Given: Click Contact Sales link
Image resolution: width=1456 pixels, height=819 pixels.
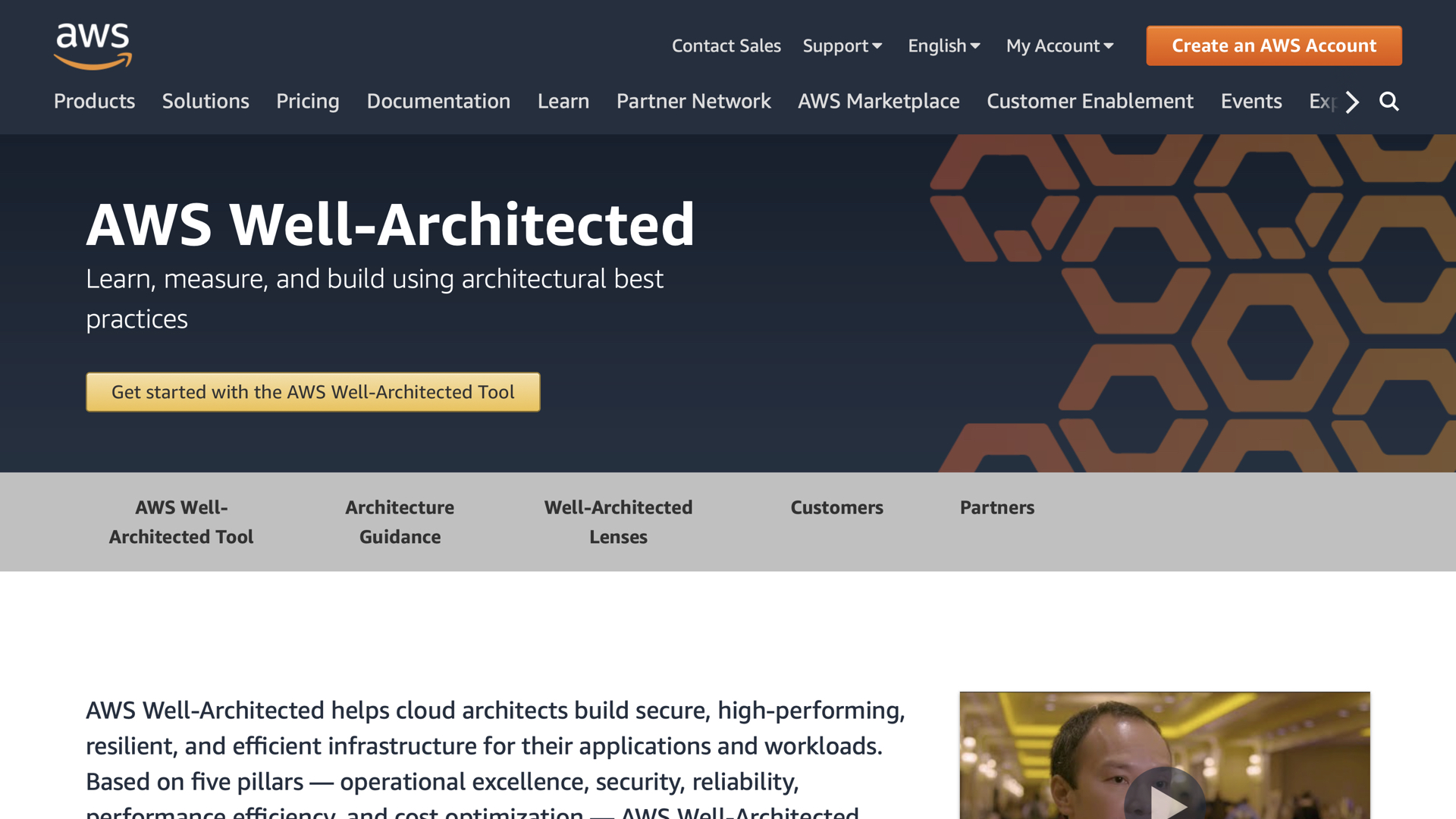Looking at the screenshot, I should [x=726, y=46].
